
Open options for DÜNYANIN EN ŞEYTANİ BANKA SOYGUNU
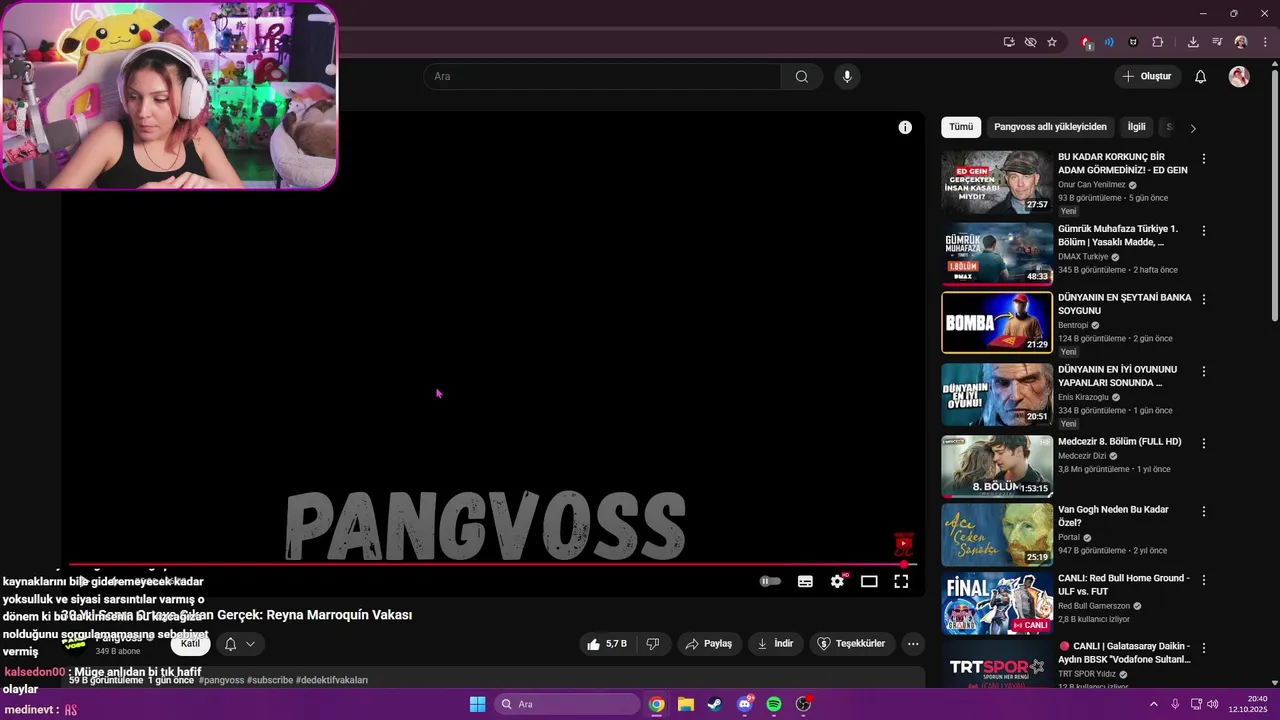coord(1204,299)
